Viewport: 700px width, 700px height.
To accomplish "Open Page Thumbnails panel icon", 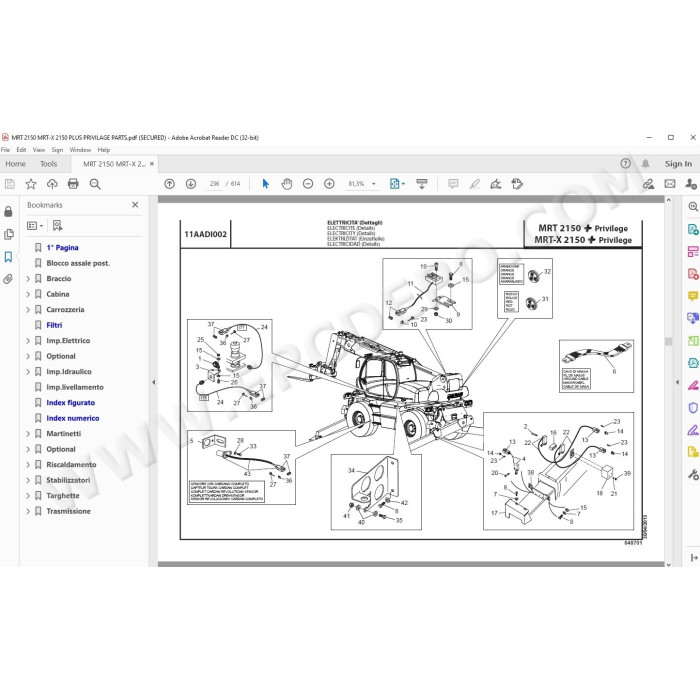I will pos(8,234).
